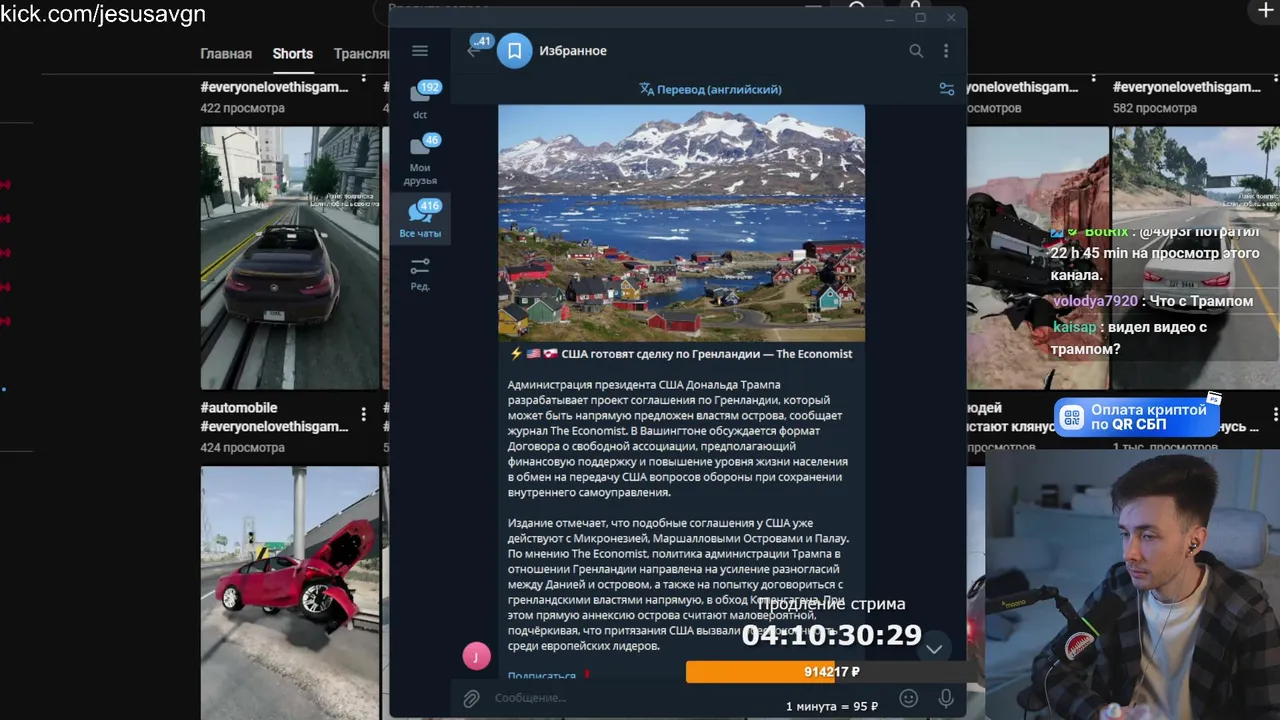
Task: Close the Telegram window
Action: (x=951, y=17)
